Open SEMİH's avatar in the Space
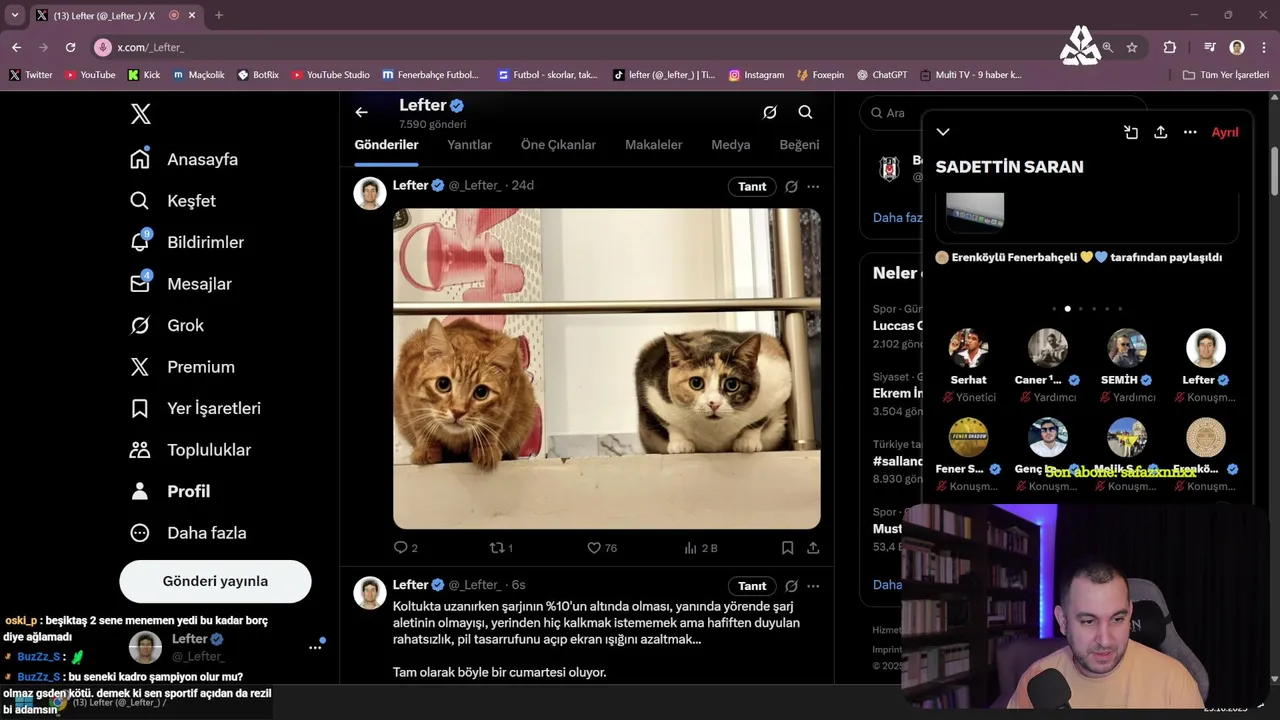Viewport: 1280px width, 720px height. coord(1127,348)
